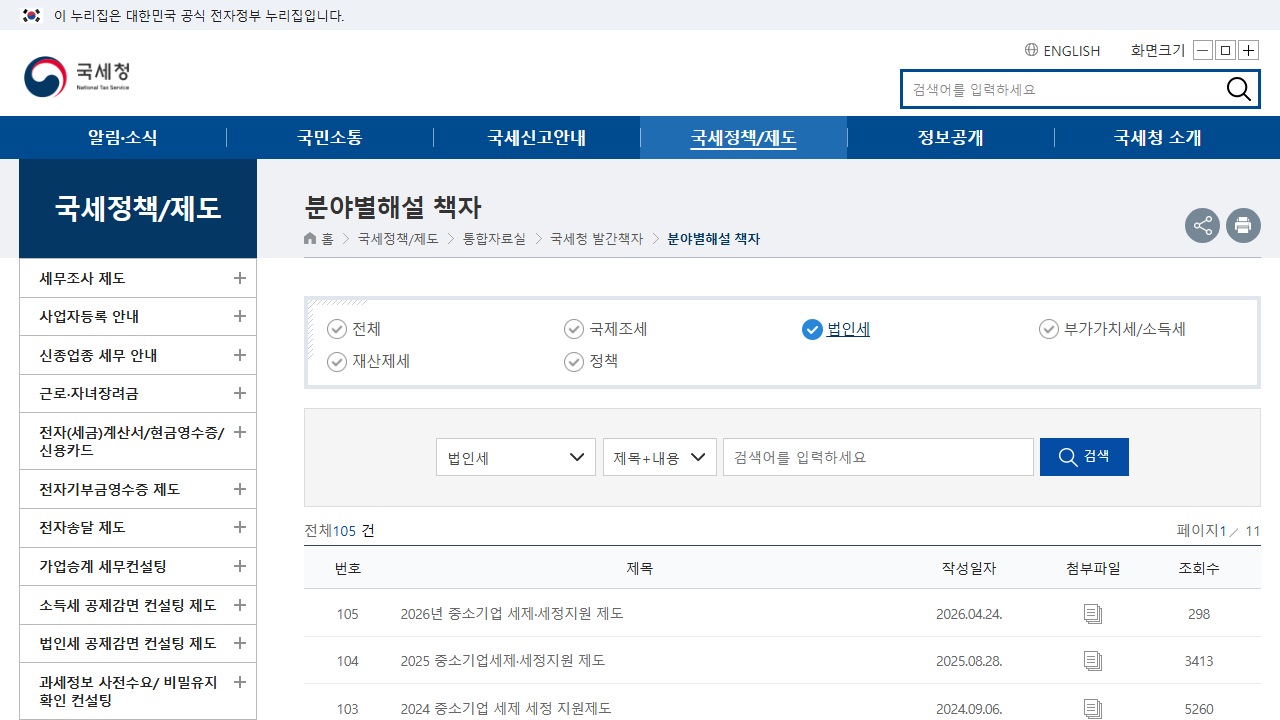Click the home icon in breadcrumb
Screen dimensions: 1280x720
tap(311, 239)
